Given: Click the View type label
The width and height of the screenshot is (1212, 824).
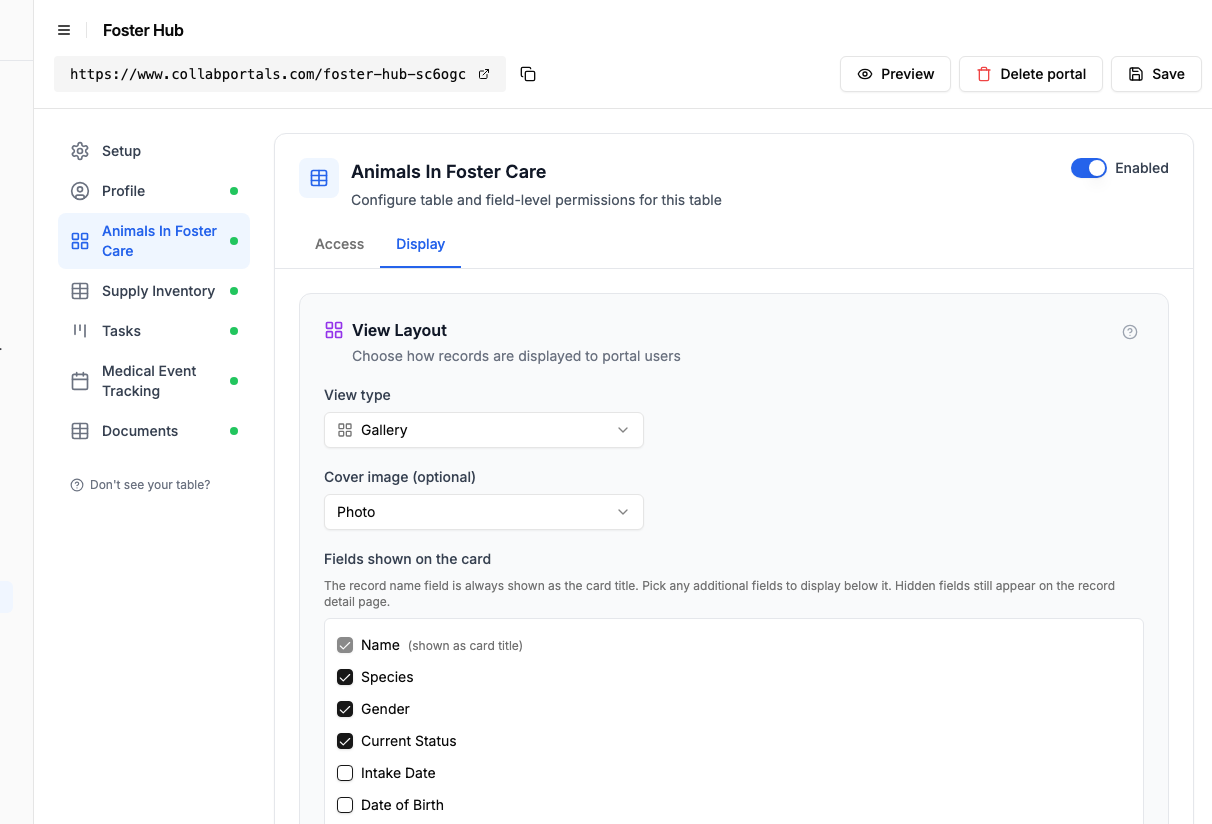Looking at the screenshot, I should coord(357,395).
